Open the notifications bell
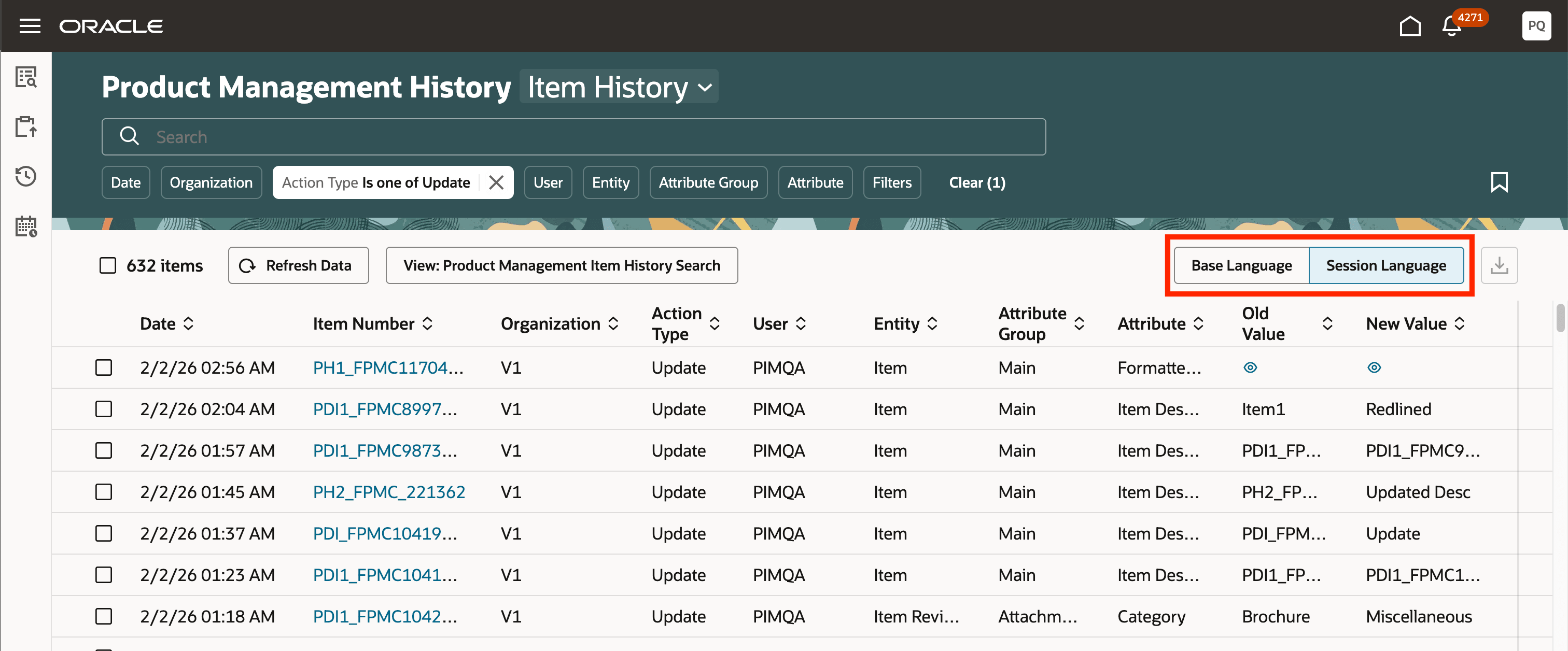The height and width of the screenshot is (651, 1568). [1452, 27]
